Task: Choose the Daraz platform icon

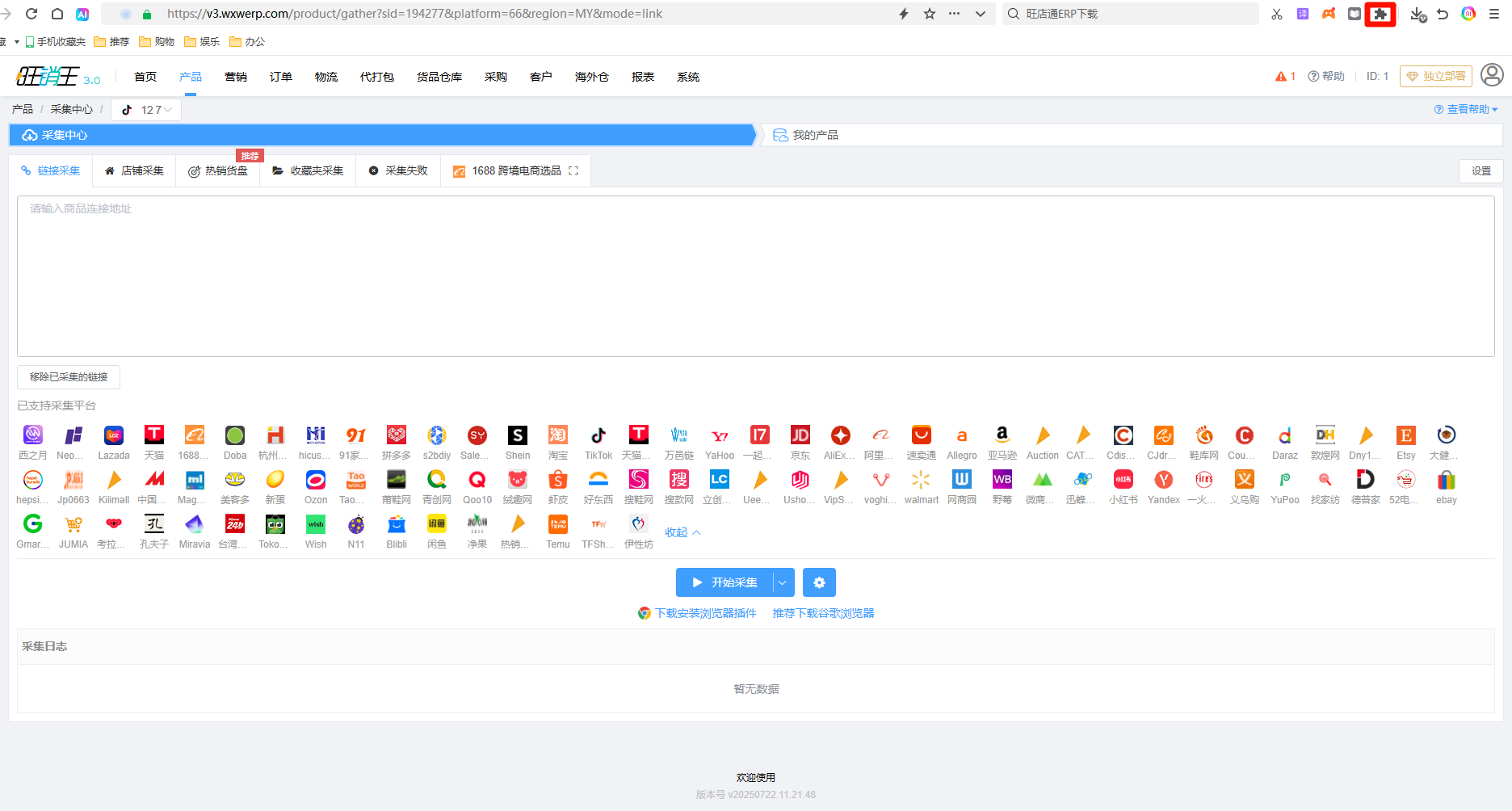Action: tap(1285, 435)
